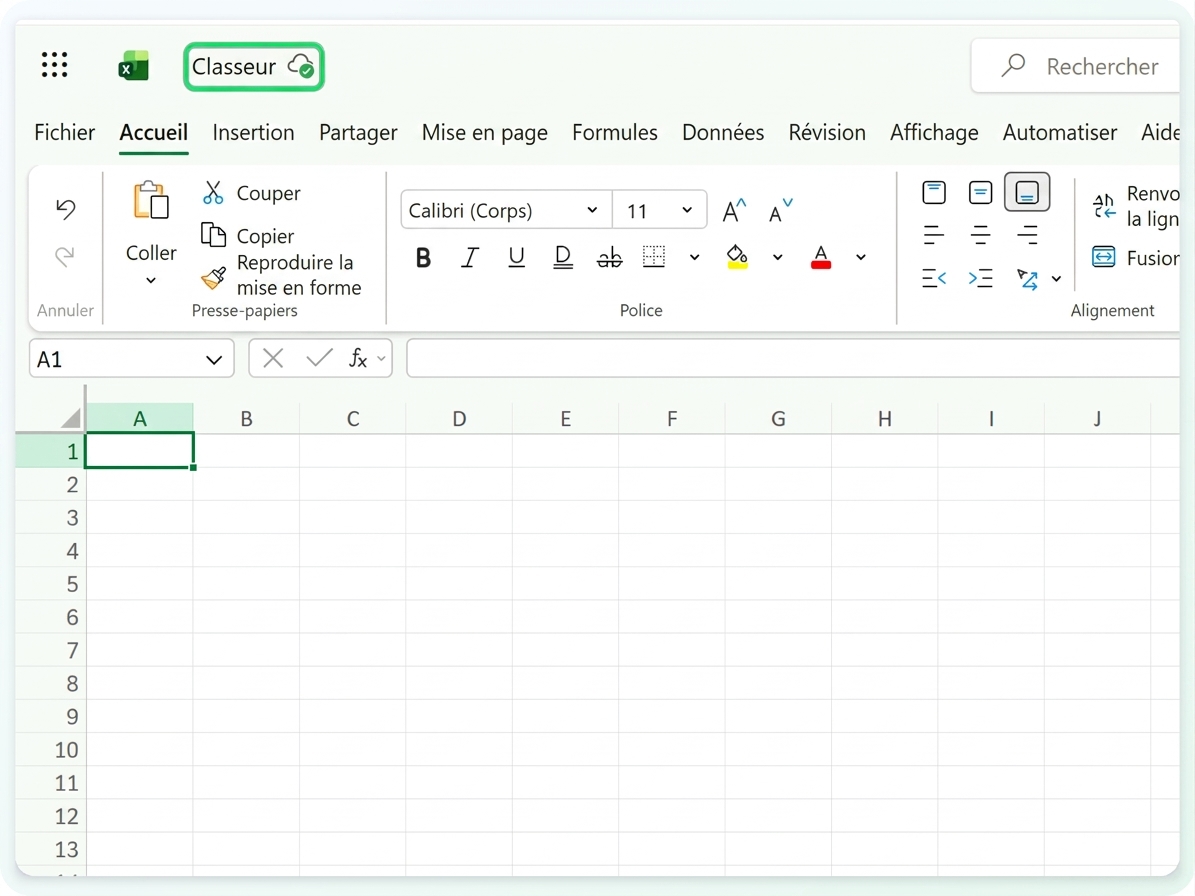
Task: Click the Classeur workbook name
Action: [x=233, y=66]
